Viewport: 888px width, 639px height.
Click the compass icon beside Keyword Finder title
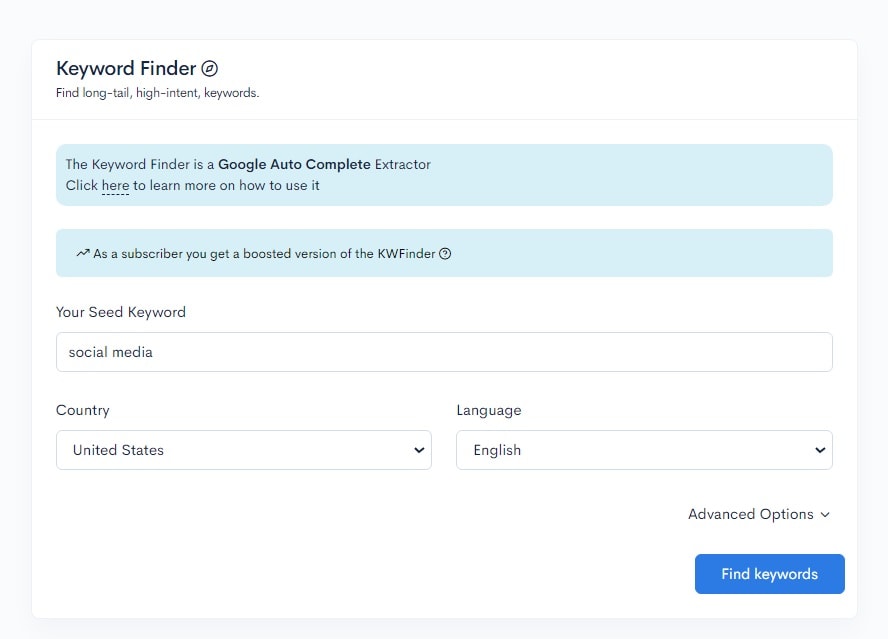pos(210,68)
